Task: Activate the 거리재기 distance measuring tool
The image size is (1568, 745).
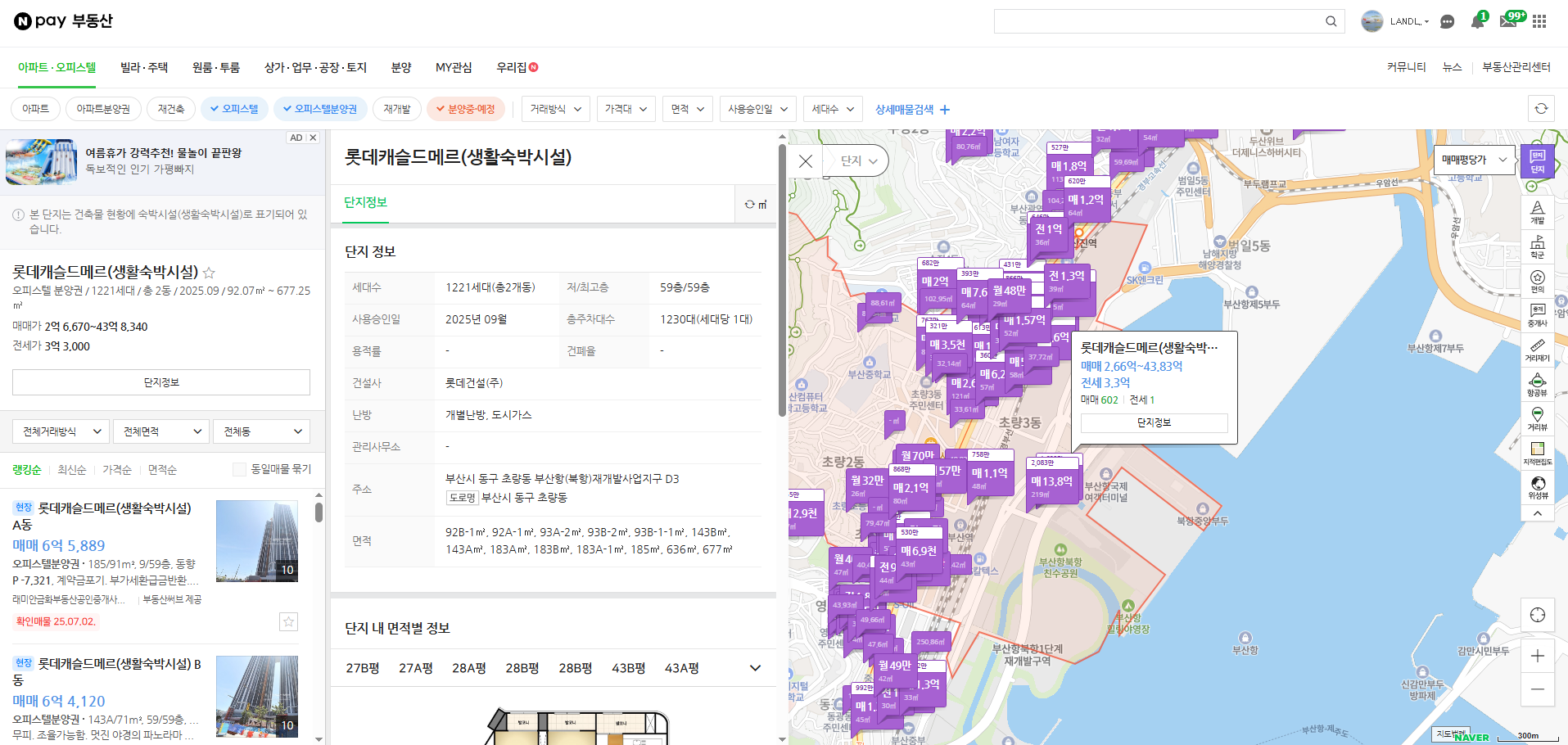Action: 1538,350
